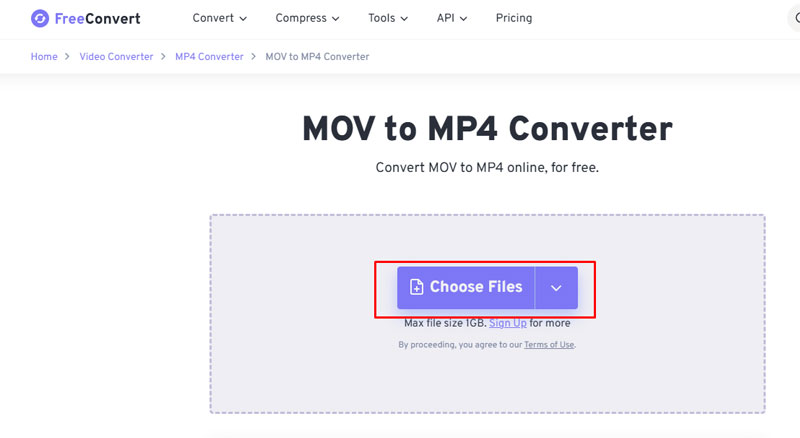Follow the Sign Up link
800x438 pixels.
pos(508,323)
